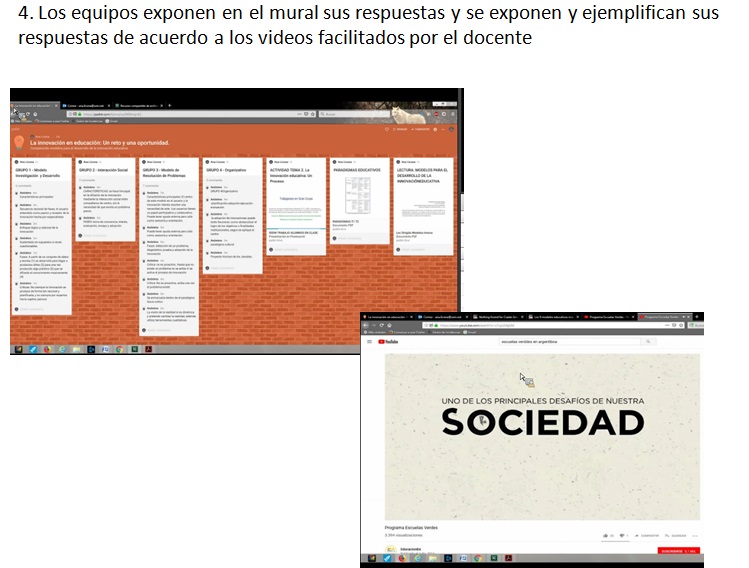The image size is (749, 568).
Task: Click Windows Start in the Padlet window taskbar
Action: [17, 349]
